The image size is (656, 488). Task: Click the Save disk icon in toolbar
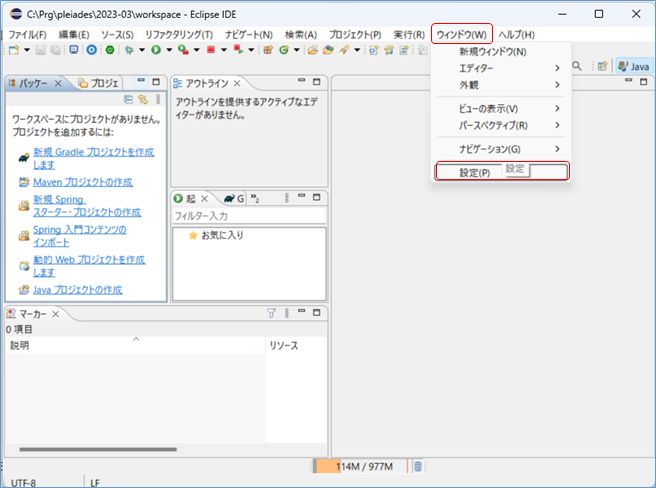[41, 50]
